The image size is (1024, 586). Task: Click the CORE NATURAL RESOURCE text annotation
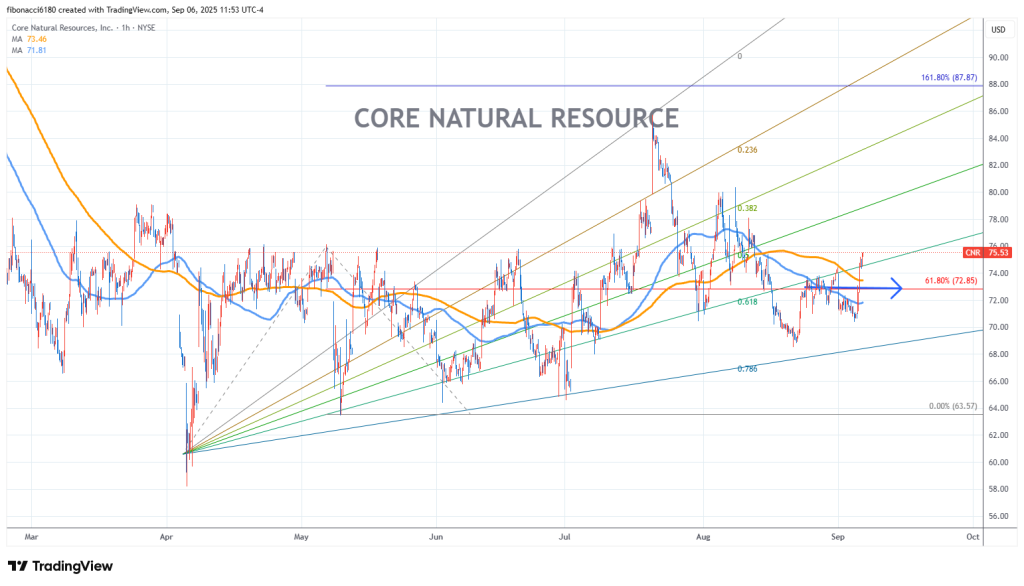(x=516, y=118)
